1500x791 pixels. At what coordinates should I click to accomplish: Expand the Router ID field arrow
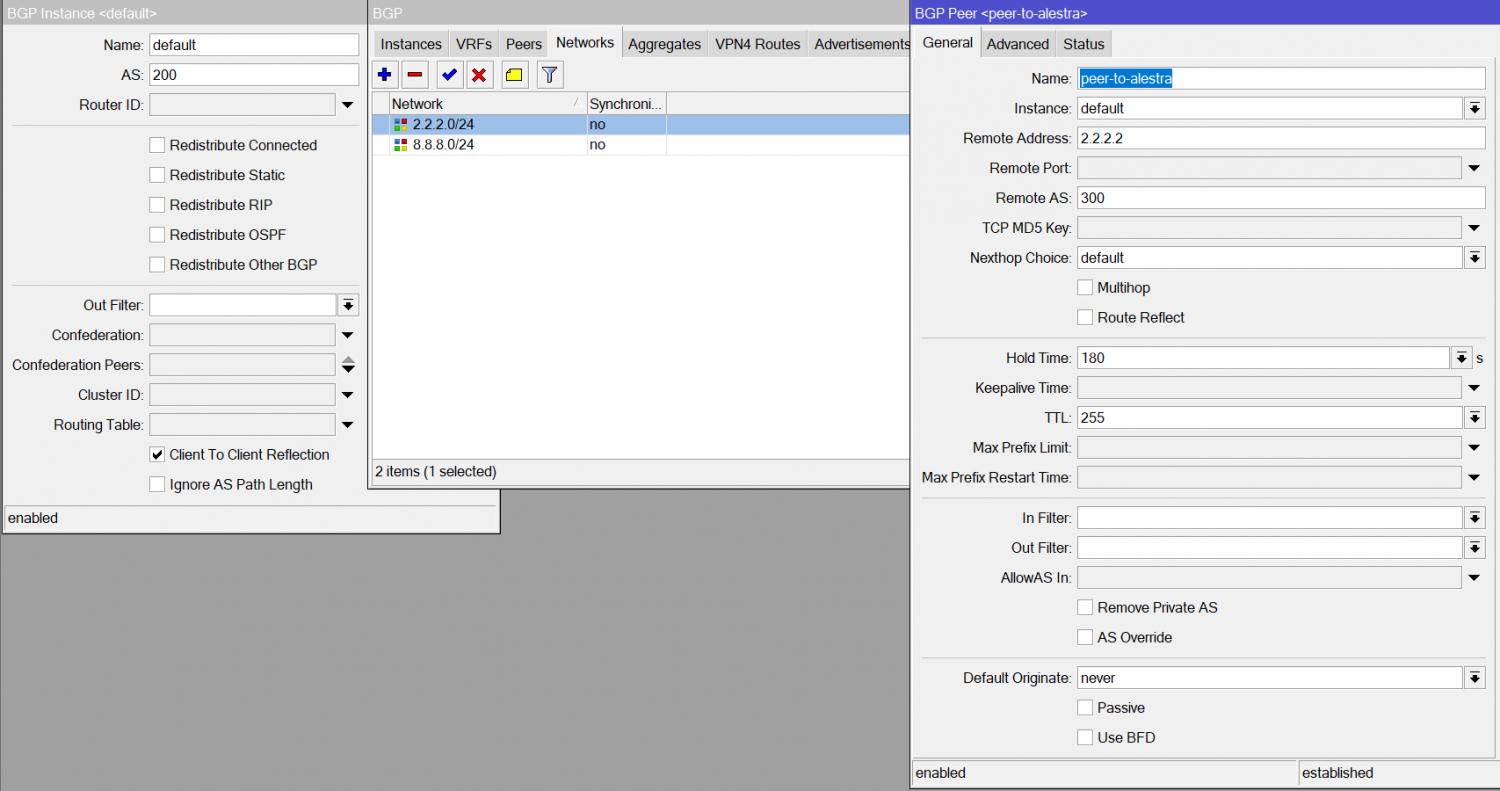347,105
